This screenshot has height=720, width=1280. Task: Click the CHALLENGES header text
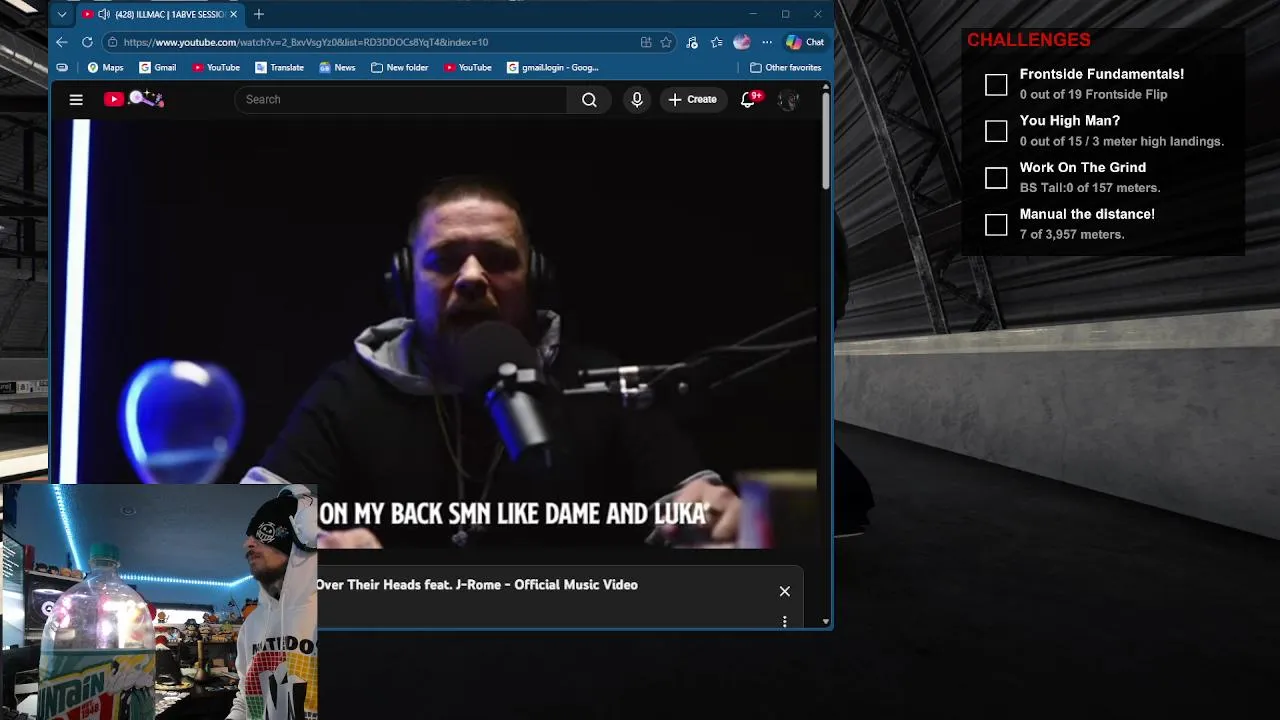(1029, 40)
